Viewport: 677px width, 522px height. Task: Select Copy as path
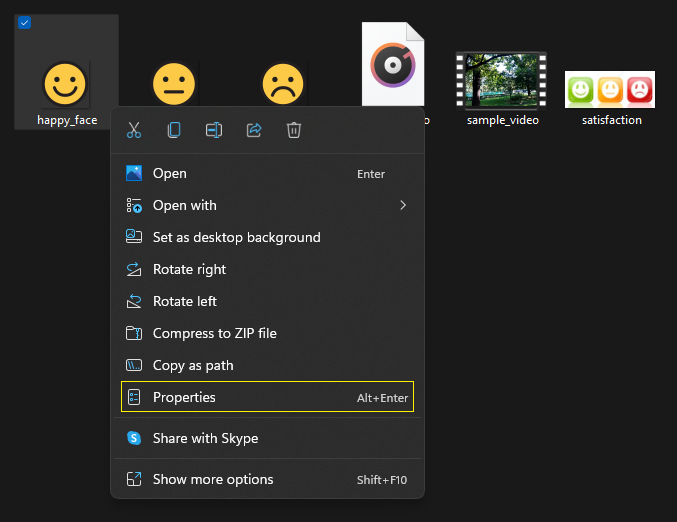[267, 365]
